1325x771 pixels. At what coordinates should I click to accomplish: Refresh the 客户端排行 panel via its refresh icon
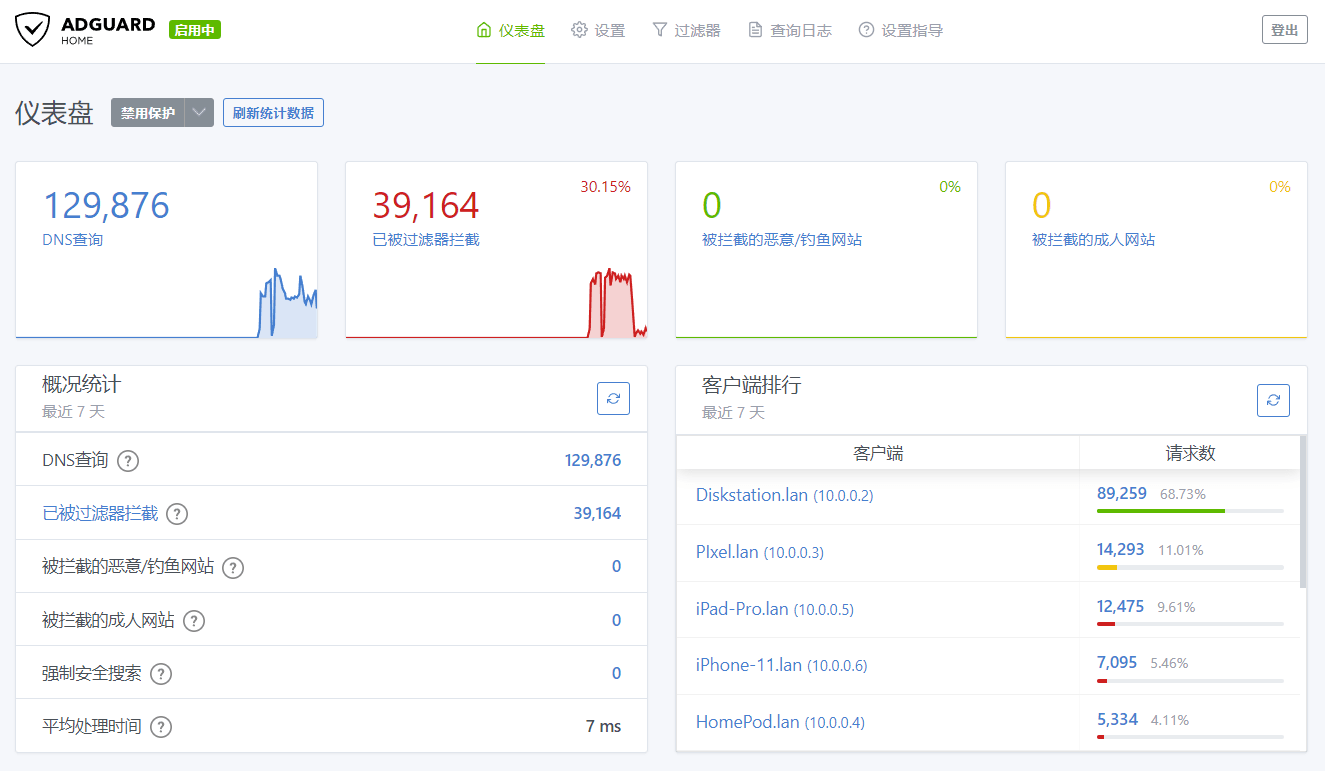(1273, 400)
